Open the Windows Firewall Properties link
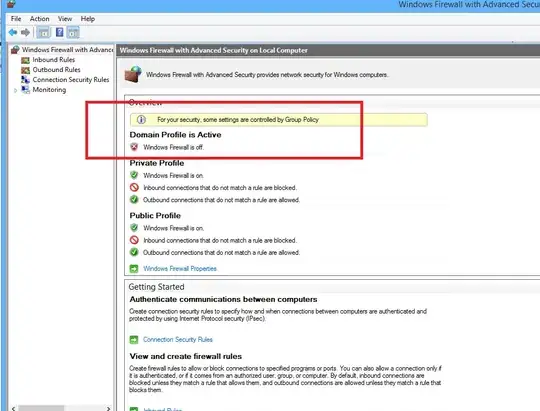540x411 pixels. point(180,269)
